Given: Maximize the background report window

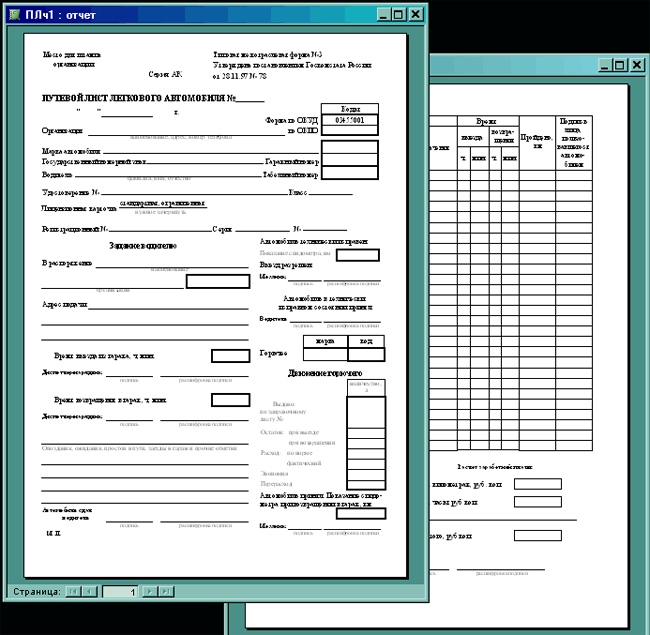Looking at the screenshot, I should (x=620, y=65).
